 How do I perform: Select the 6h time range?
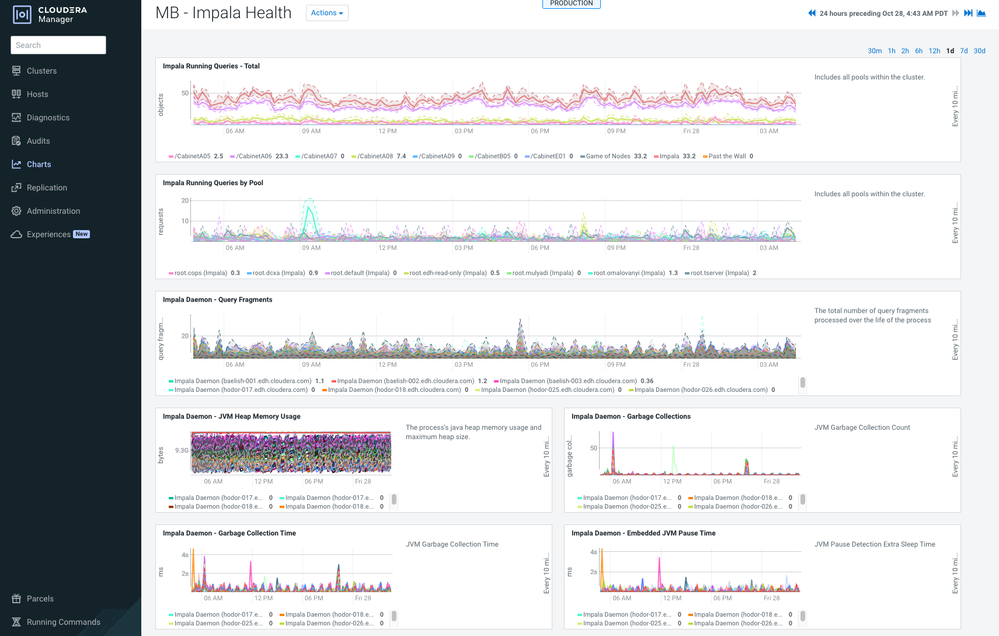(x=919, y=51)
